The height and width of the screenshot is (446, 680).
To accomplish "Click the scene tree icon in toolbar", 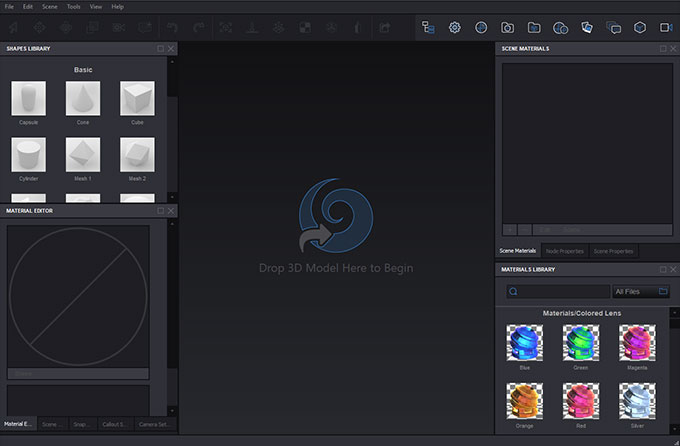I will click(x=428, y=27).
